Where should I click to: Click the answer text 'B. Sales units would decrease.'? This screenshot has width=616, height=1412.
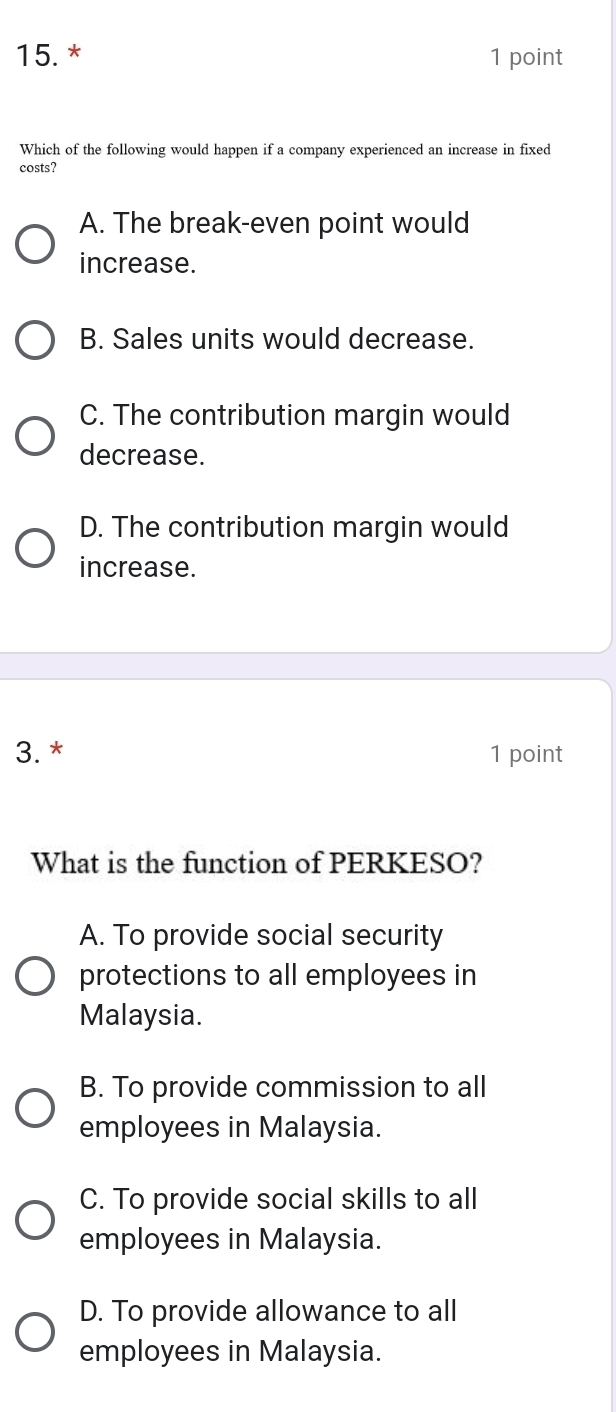(x=276, y=339)
